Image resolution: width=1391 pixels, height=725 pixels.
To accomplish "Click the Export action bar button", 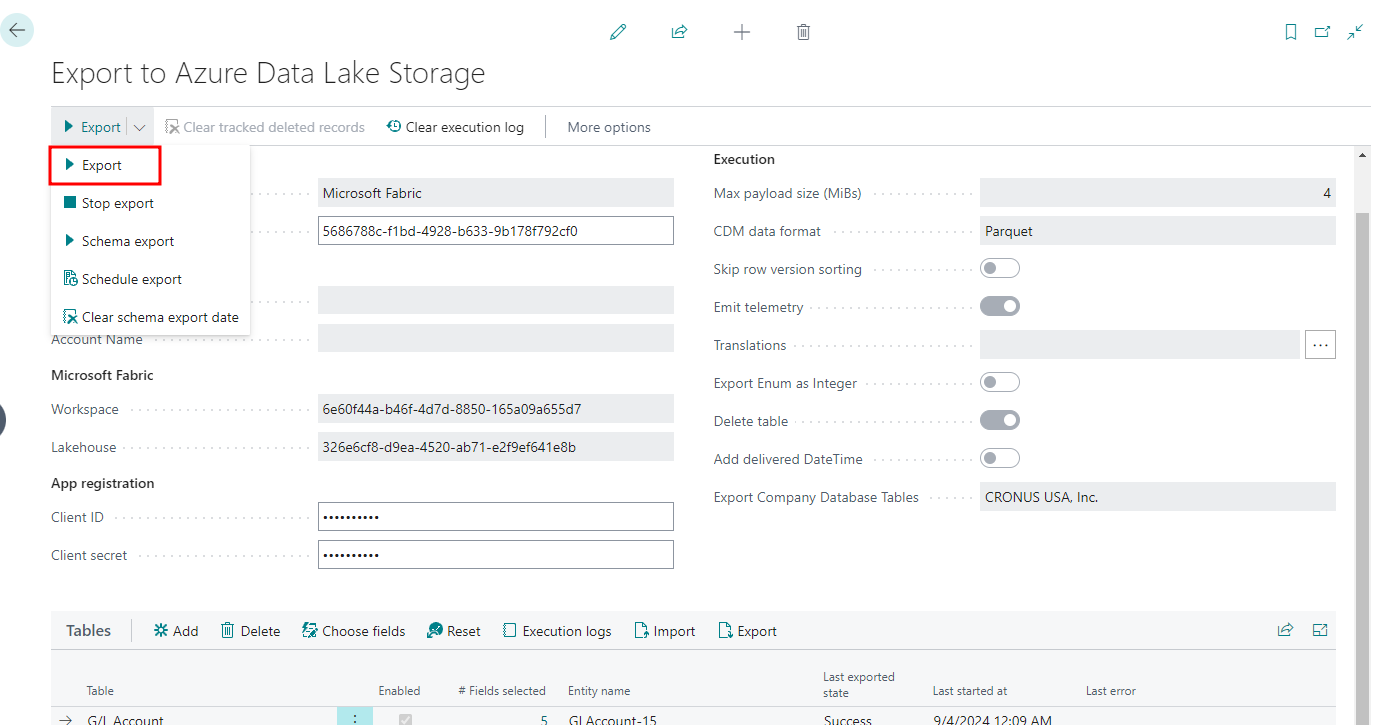I will (x=92, y=127).
